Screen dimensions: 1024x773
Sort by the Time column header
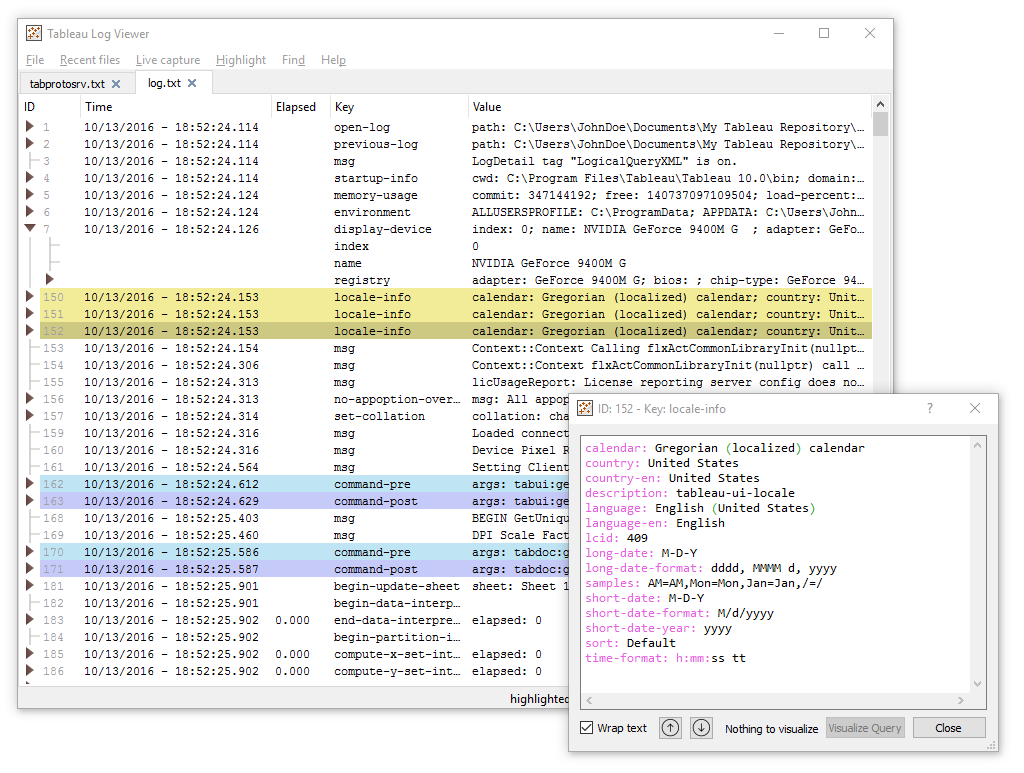(175, 107)
